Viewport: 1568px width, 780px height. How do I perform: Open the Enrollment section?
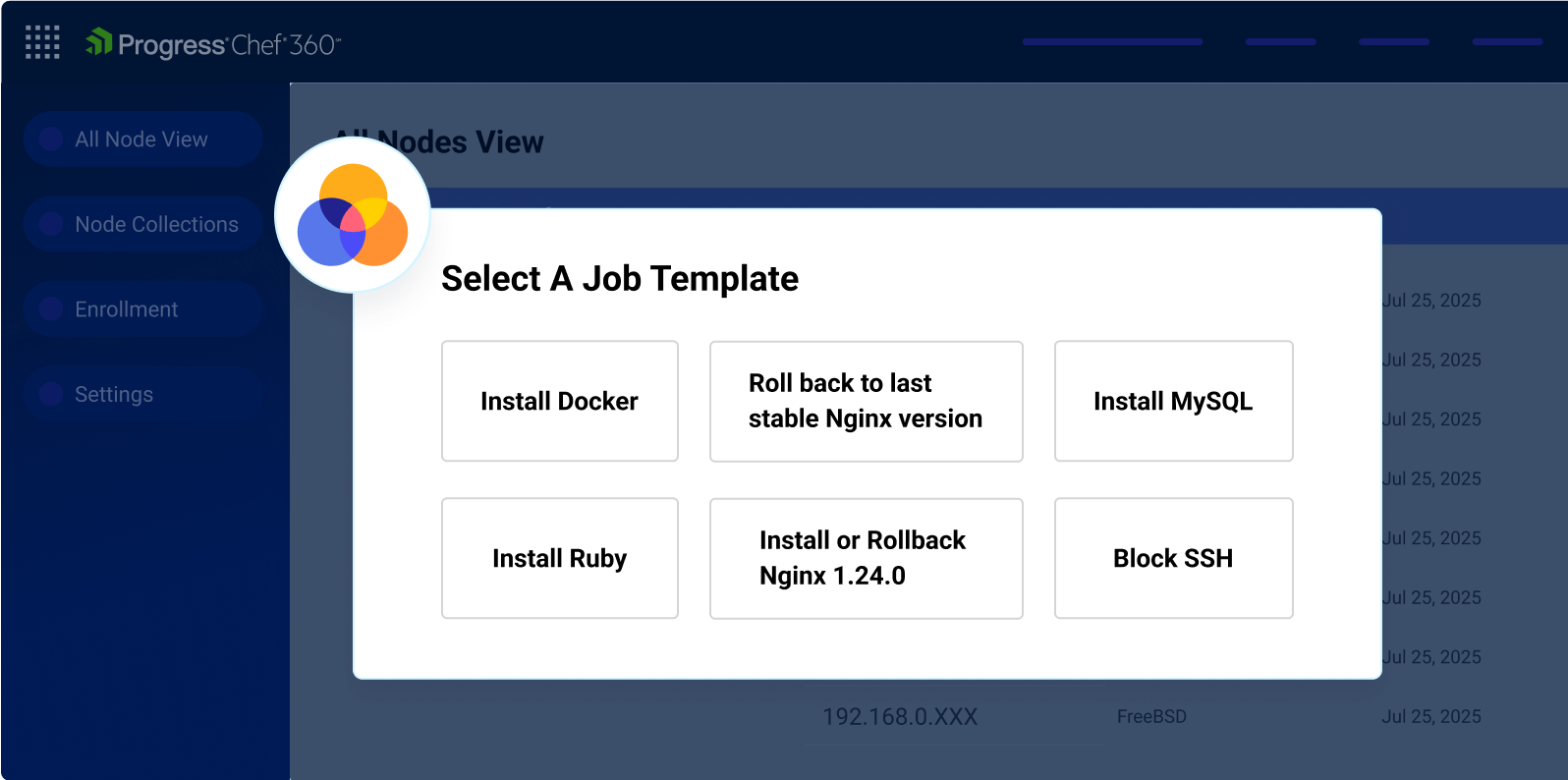(x=127, y=309)
